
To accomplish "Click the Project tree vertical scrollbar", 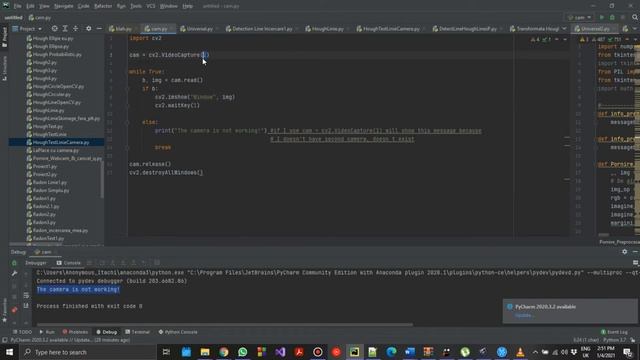I will point(102,179).
